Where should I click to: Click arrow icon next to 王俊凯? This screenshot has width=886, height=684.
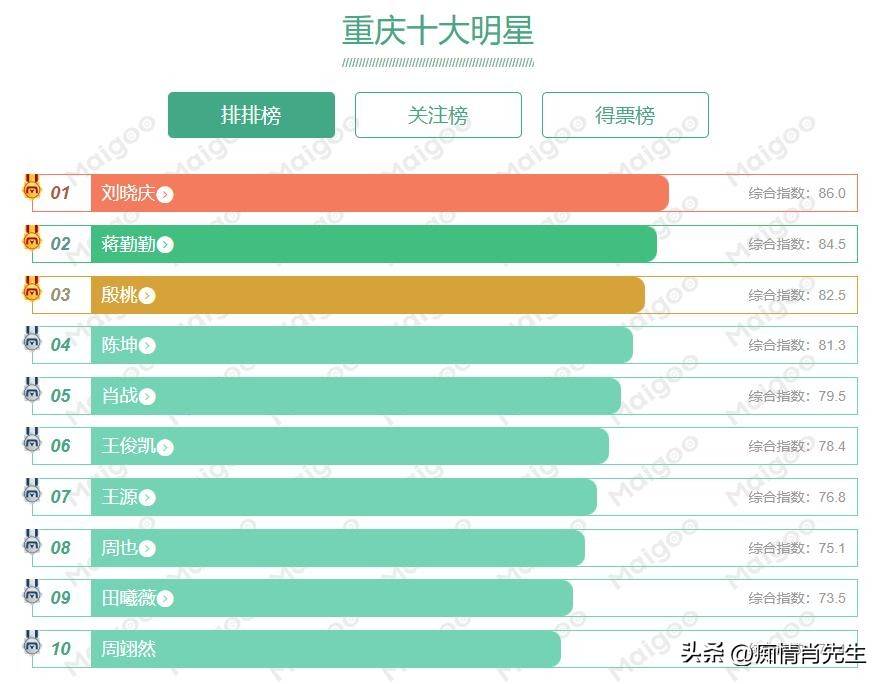coord(165,447)
